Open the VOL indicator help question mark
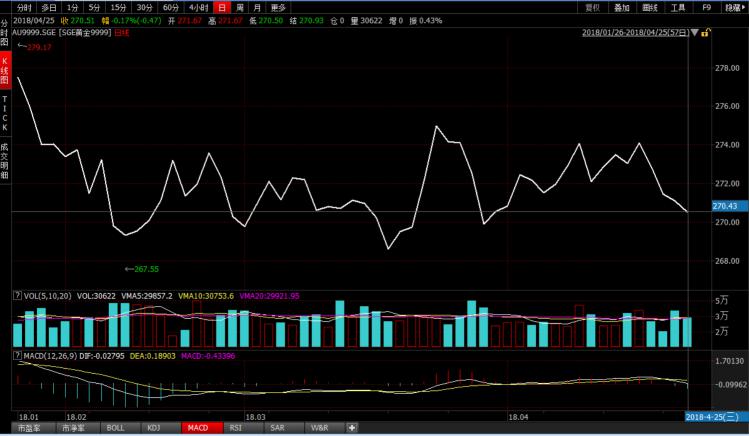The height and width of the screenshot is (436, 749). point(17,296)
